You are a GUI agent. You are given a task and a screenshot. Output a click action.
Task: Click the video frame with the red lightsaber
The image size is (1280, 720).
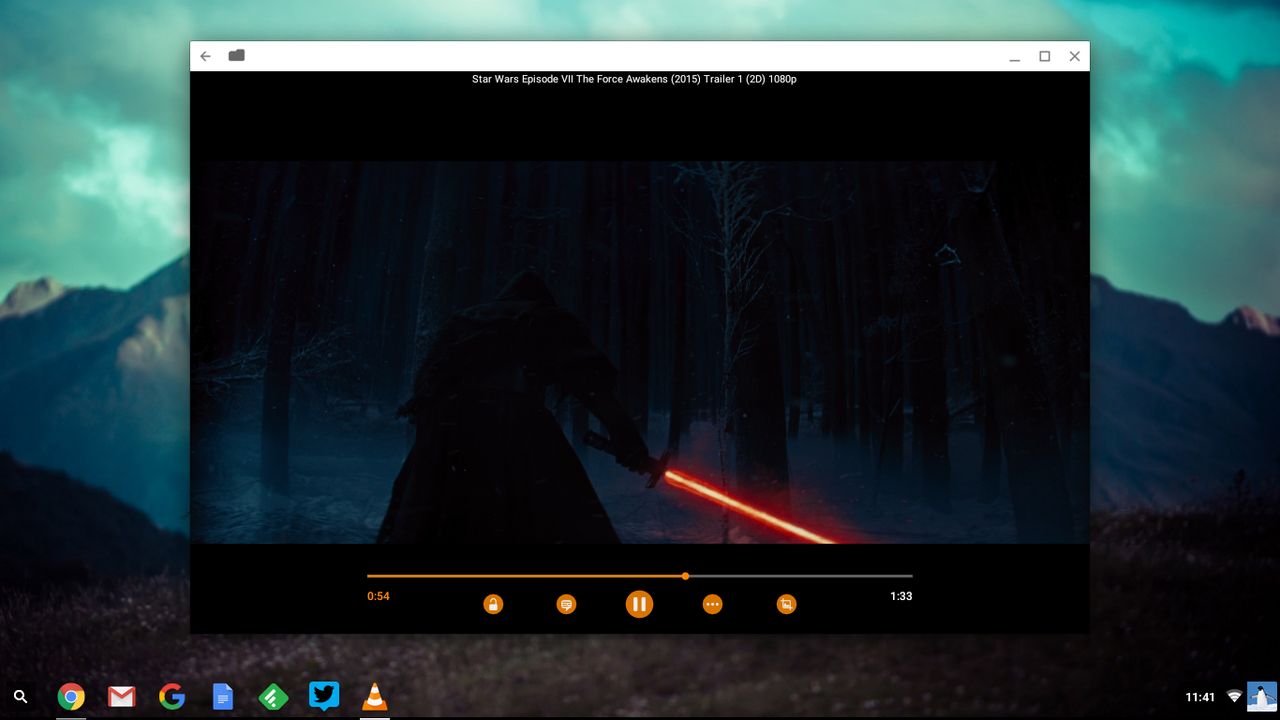coord(640,352)
